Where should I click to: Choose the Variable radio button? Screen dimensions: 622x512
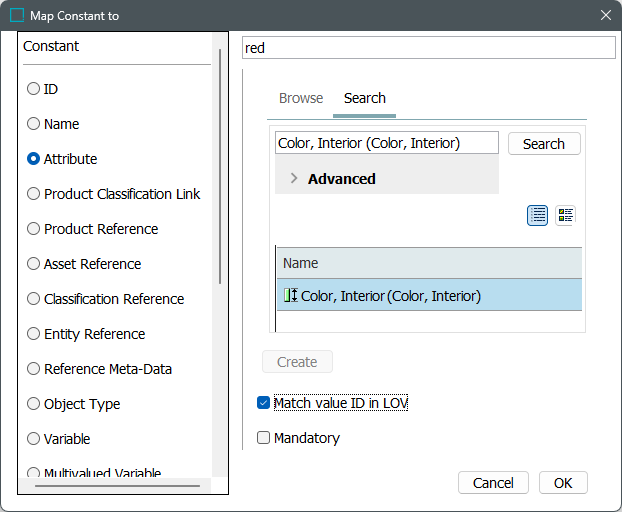[33, 439]
